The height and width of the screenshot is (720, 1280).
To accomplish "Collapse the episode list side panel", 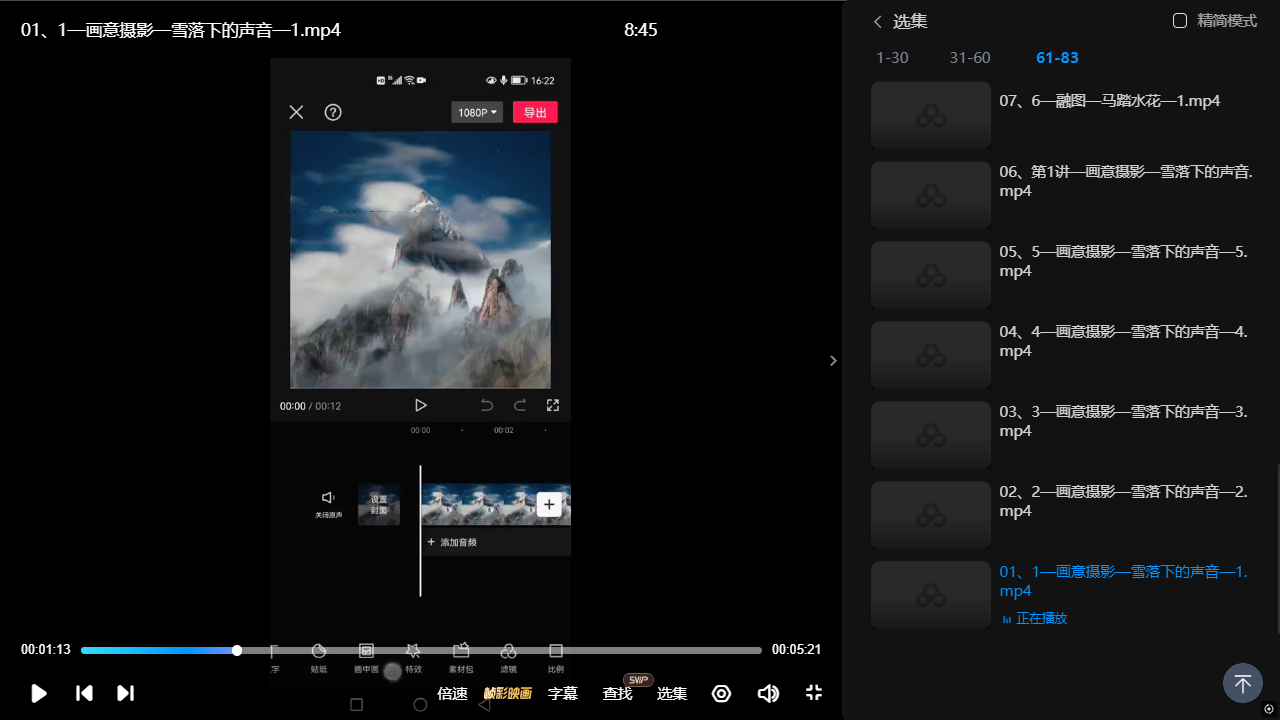I will tap(833, 361).
